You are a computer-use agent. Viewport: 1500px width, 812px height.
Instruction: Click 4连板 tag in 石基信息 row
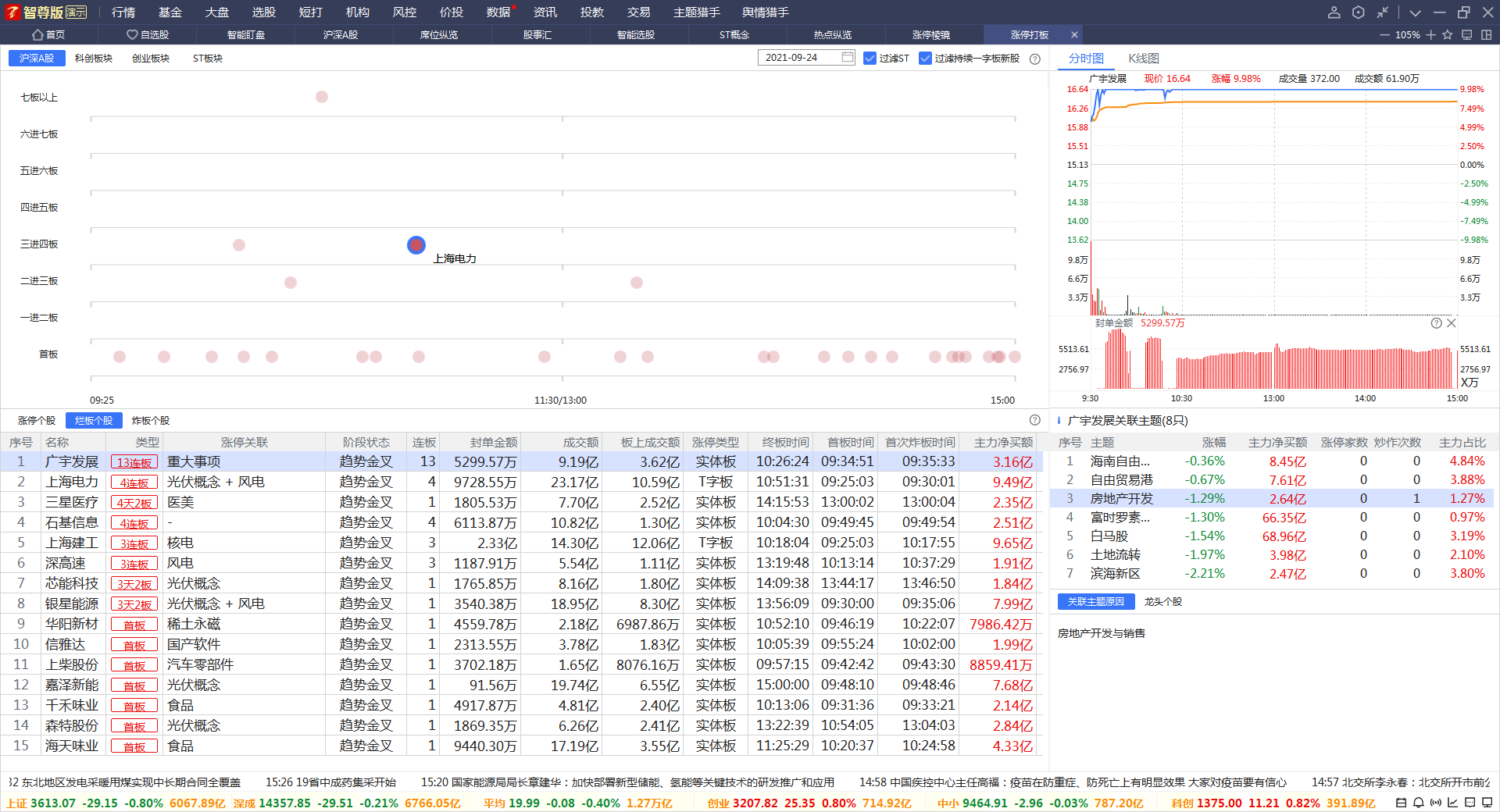(x=134, y=523)
